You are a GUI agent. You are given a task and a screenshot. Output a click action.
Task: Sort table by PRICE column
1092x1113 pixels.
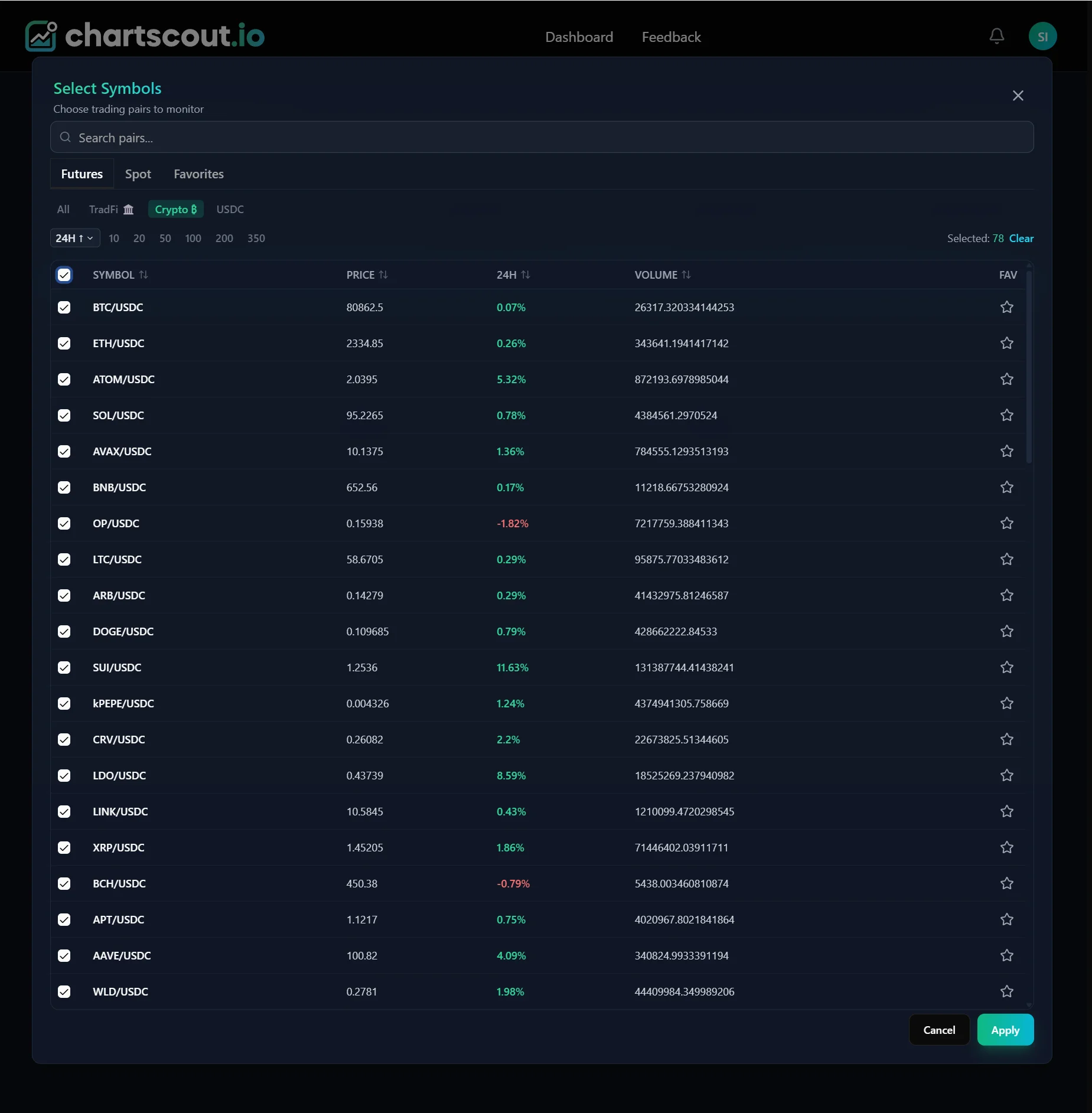(x=367, y=275)
